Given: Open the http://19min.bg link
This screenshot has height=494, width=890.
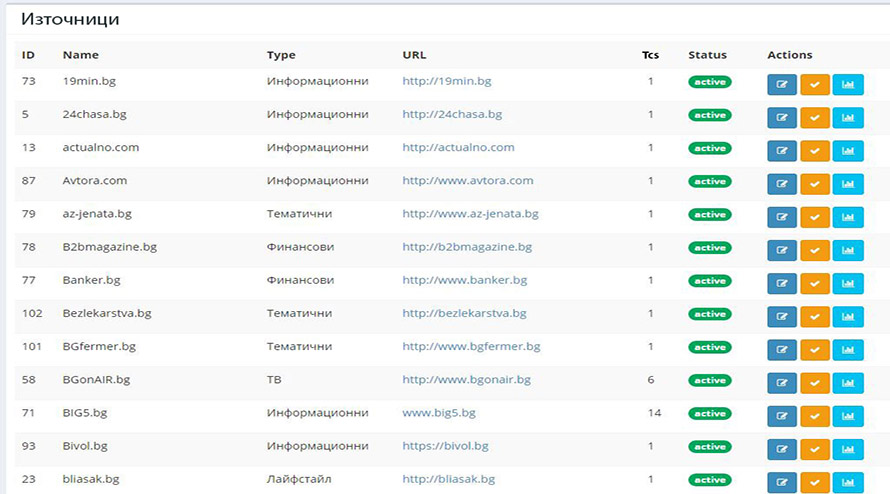Looking at the screenshot, I should [447, 81].
